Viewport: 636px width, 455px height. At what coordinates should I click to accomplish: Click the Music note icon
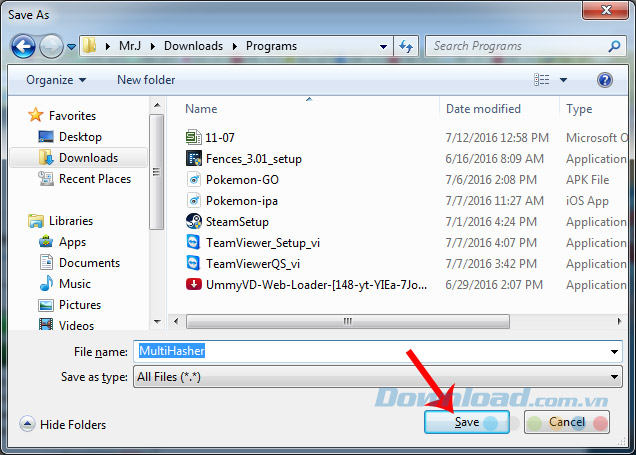coord(46,283)
